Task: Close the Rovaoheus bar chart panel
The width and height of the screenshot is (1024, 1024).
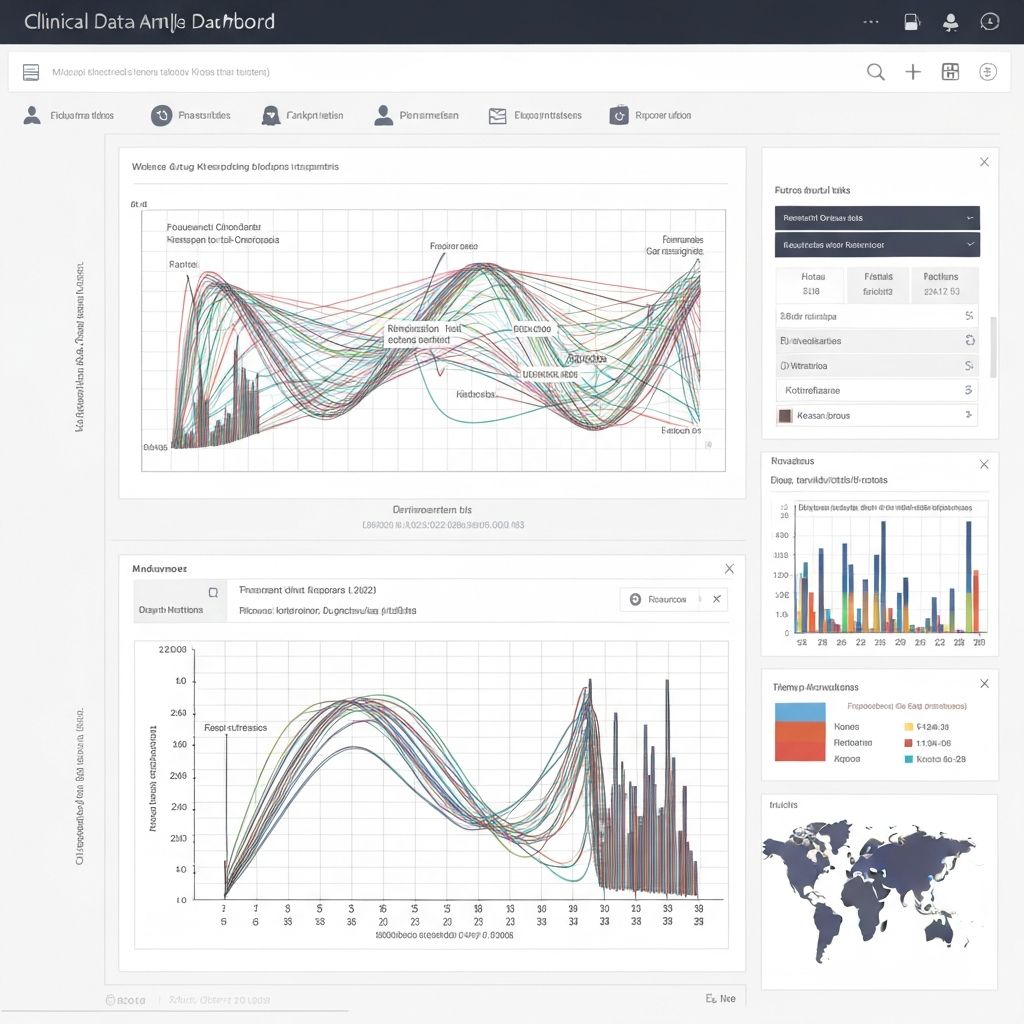Action: (x=984, y=464)
